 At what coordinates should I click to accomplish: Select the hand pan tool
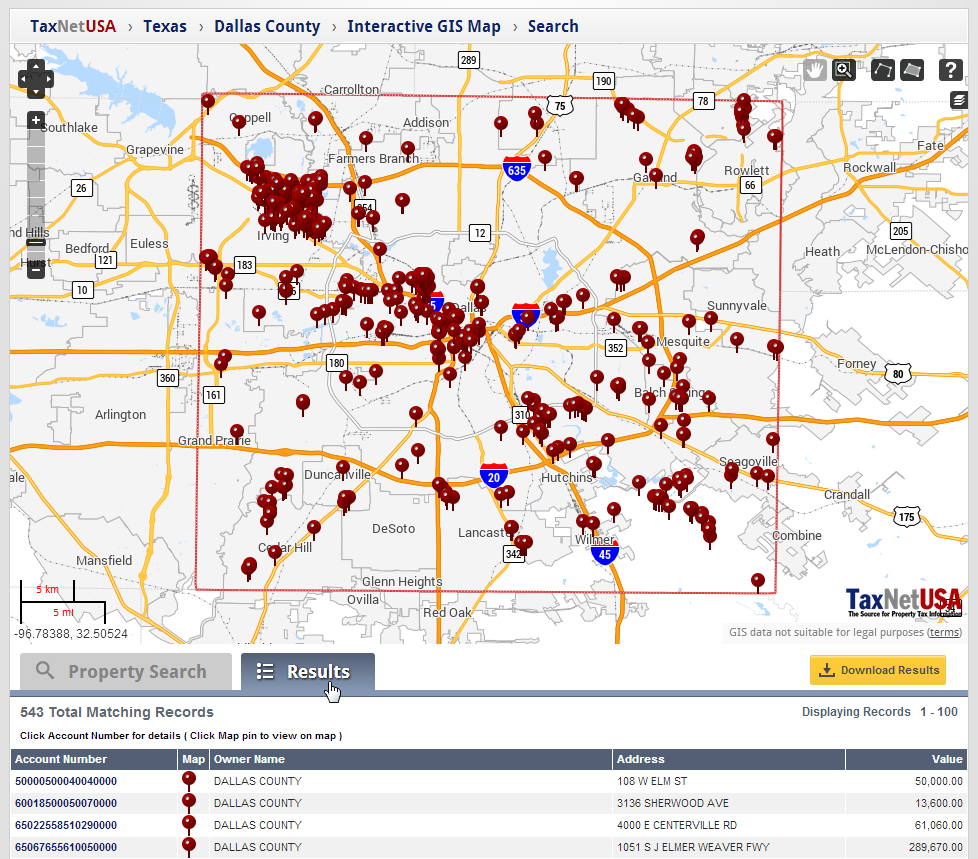[x=814, y=70]
